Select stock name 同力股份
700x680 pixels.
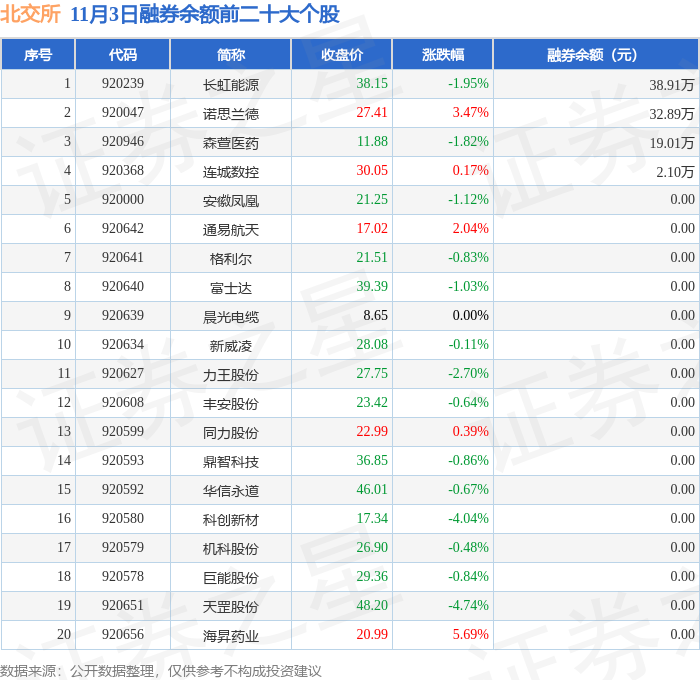(x=231, y=433)
